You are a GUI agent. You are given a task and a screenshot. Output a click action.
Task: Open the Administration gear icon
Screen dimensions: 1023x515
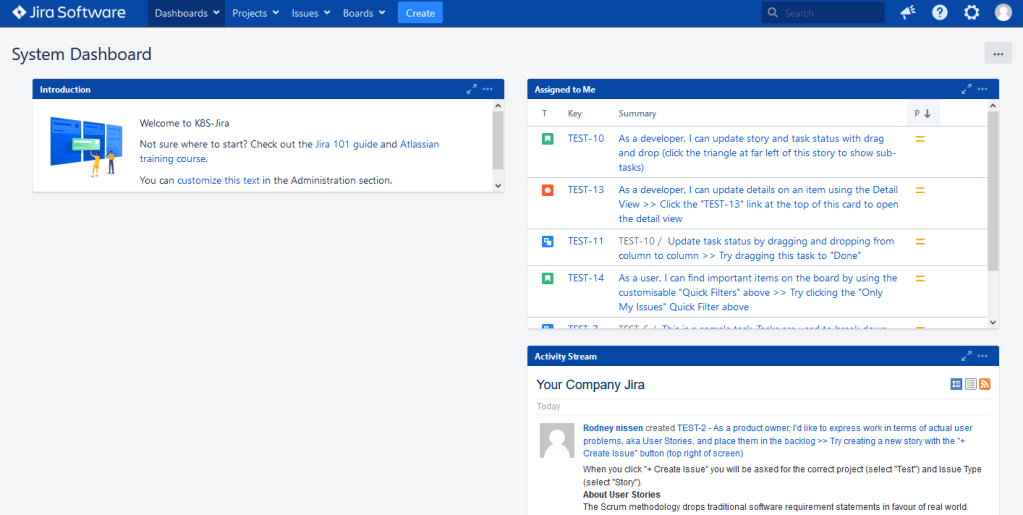[x=971, y=13]
